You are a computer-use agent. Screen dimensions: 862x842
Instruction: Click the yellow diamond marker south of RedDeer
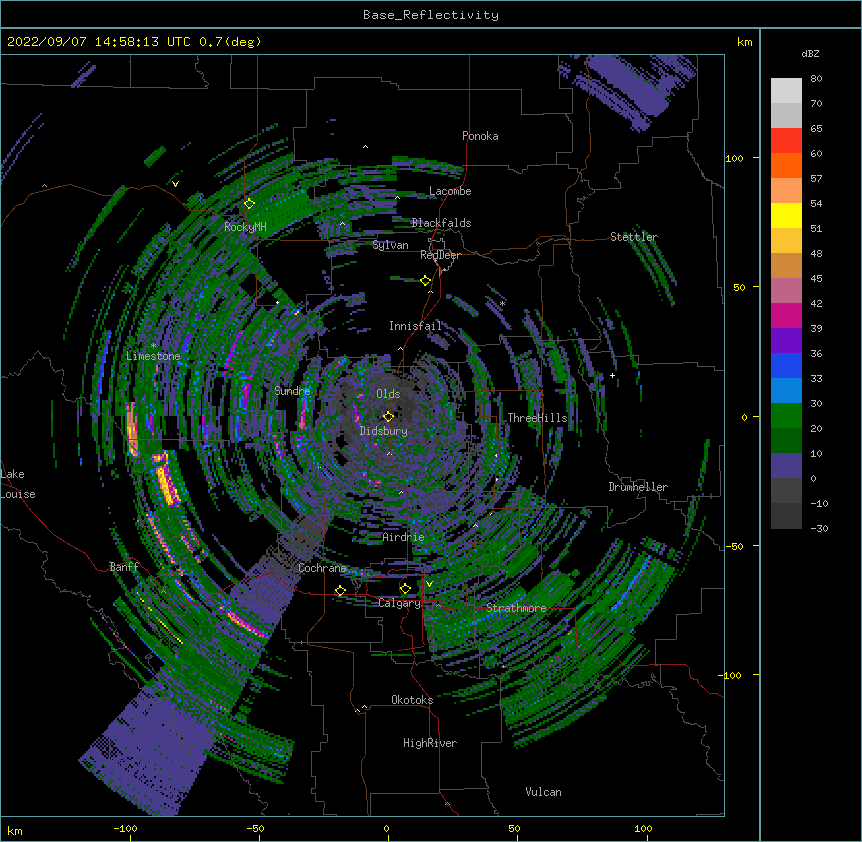(425, 281)
